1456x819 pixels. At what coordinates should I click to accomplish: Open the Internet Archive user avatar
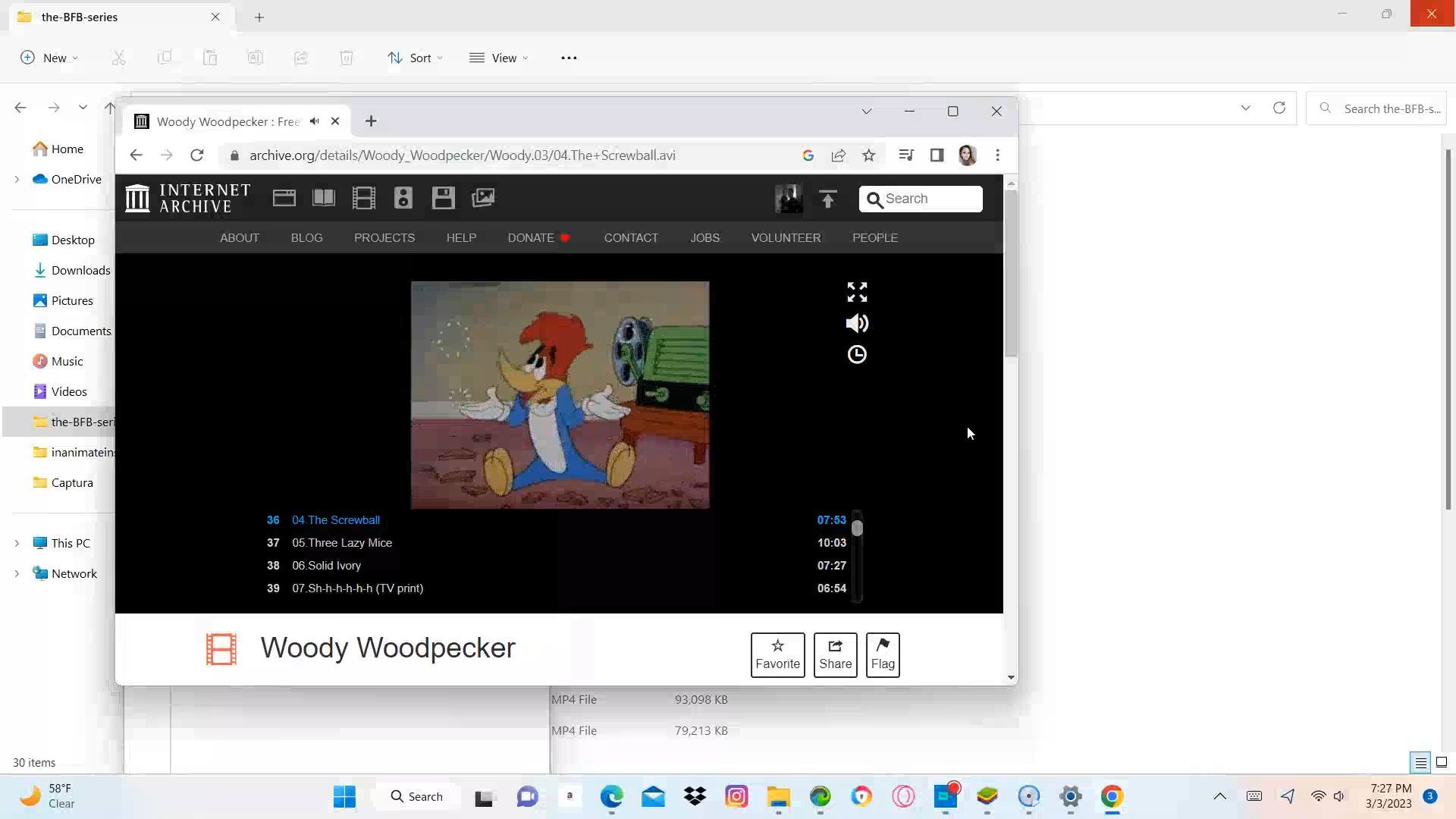tap(789, 199)
